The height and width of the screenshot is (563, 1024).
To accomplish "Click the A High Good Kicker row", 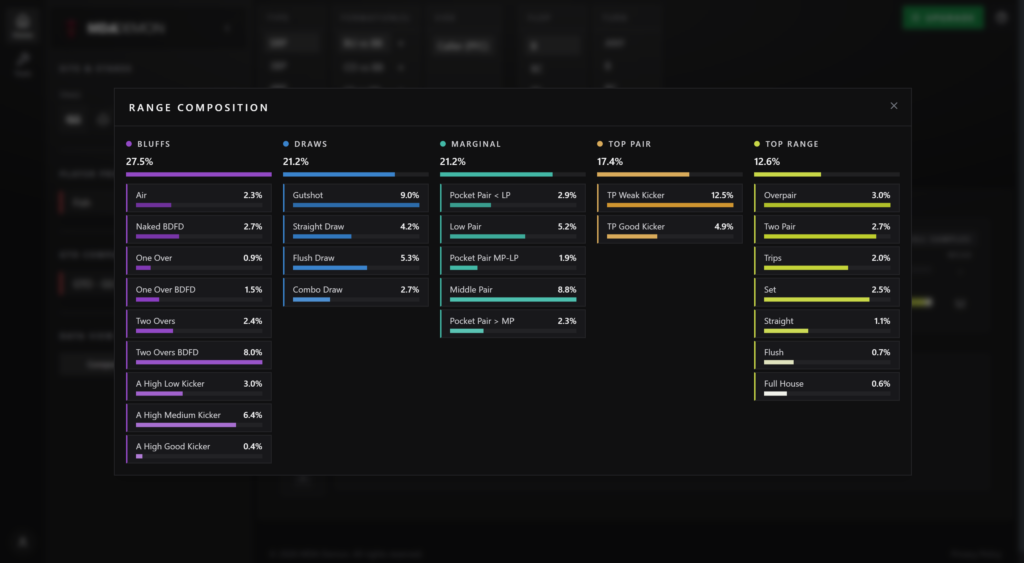I will pyautogui.click(x=199, y=449).
